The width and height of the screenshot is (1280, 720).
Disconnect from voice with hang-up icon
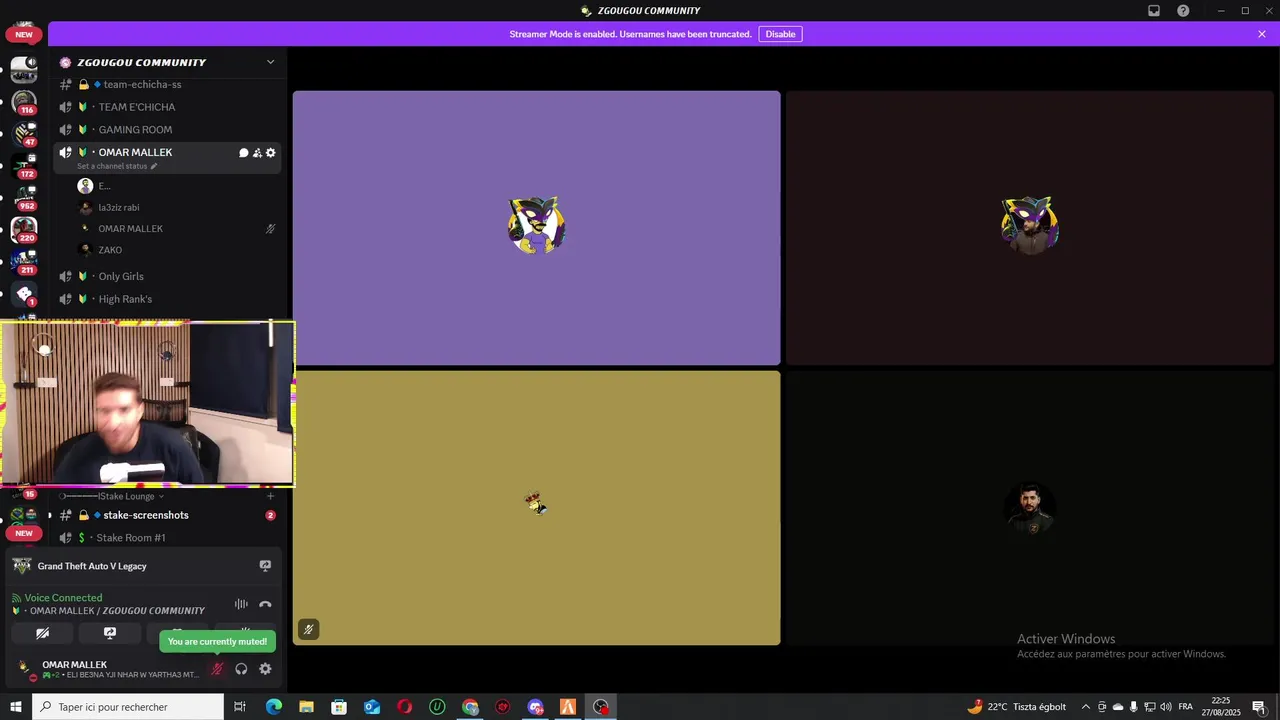[x=265, y=604]
